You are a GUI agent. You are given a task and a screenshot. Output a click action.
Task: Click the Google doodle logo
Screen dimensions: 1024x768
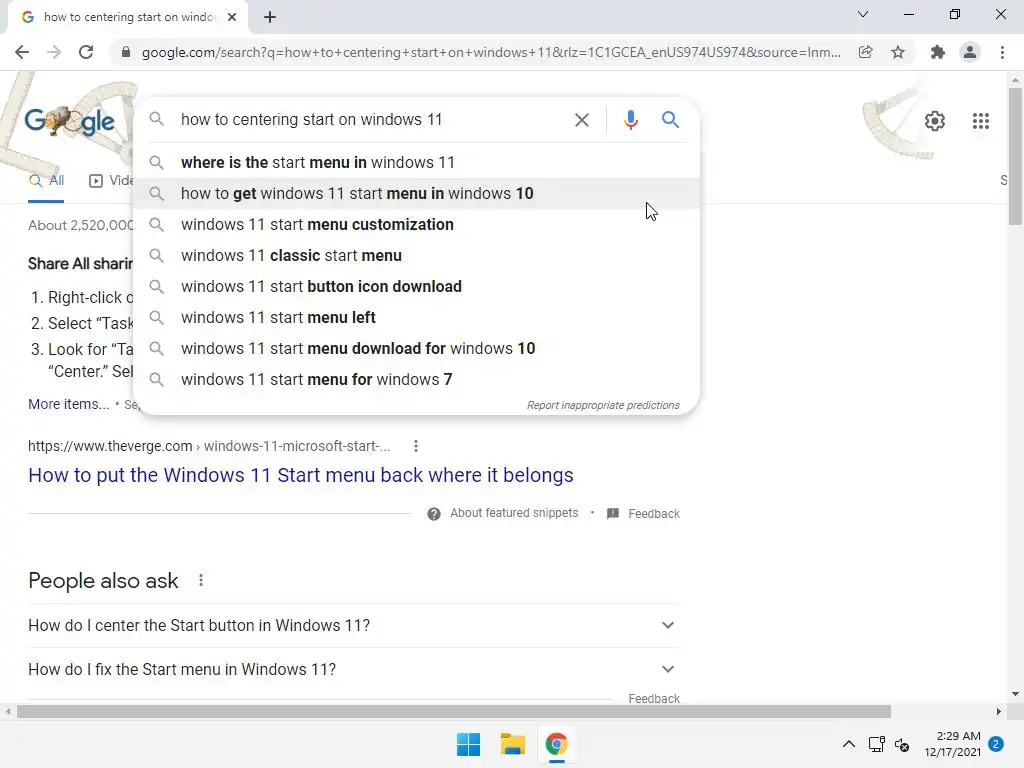[x=69, y=121]
